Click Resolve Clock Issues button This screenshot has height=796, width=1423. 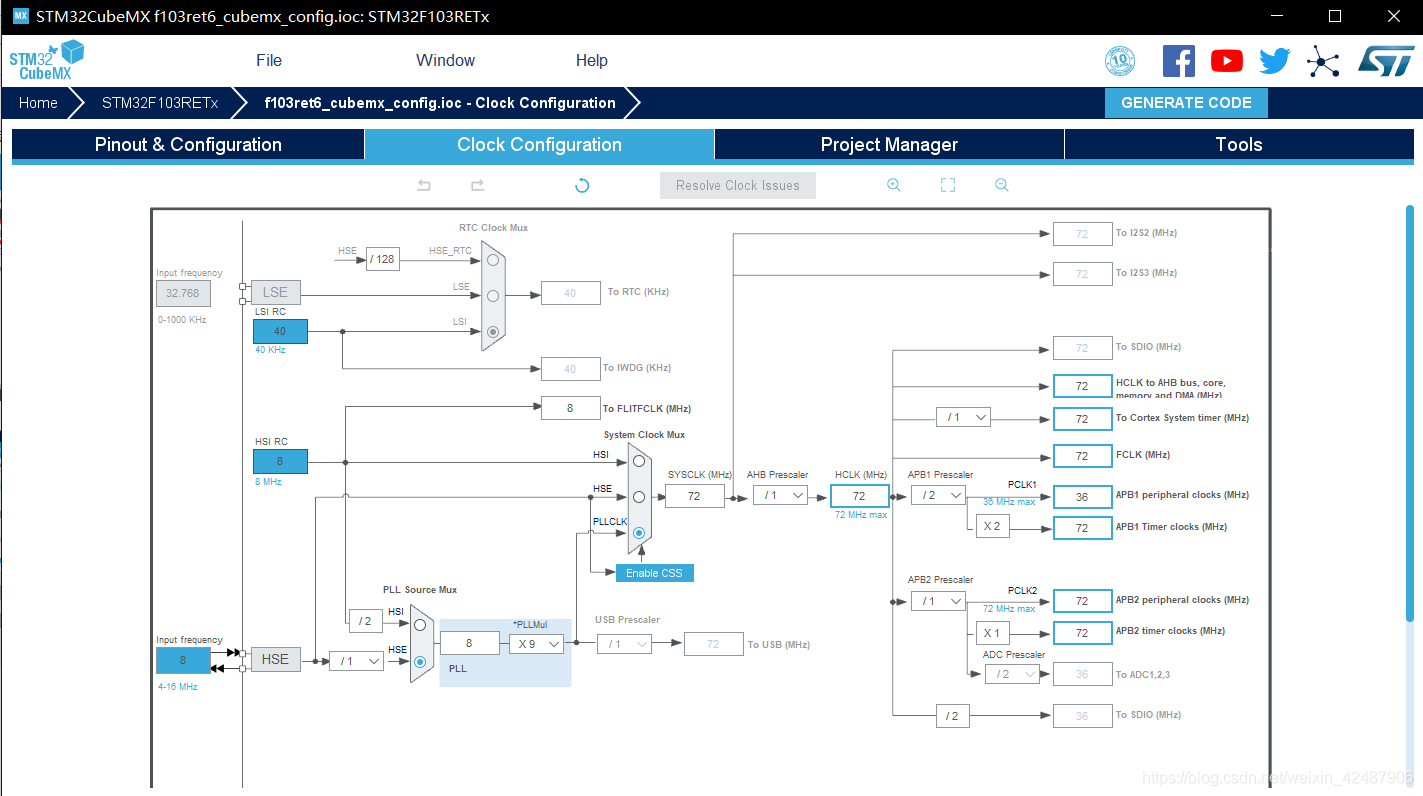(x=738, y=185)
